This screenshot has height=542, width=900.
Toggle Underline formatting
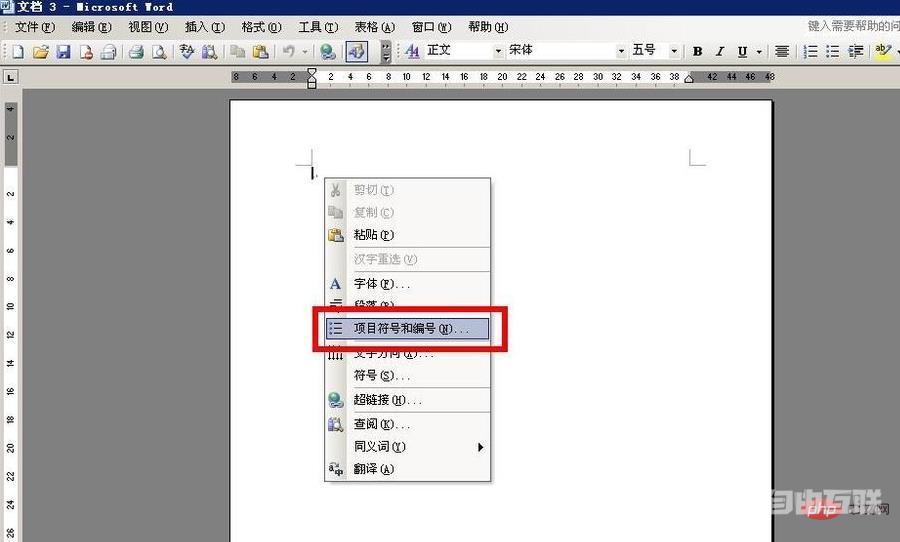point(742,51)
